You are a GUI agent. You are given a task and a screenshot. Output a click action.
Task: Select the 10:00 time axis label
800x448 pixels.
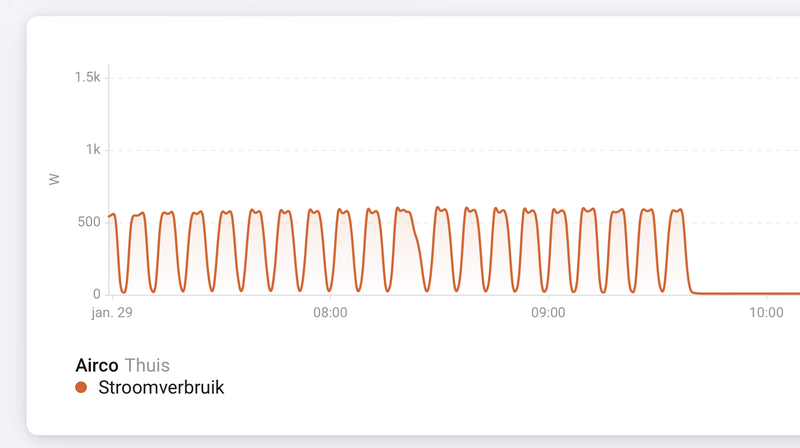click(765, 313)
